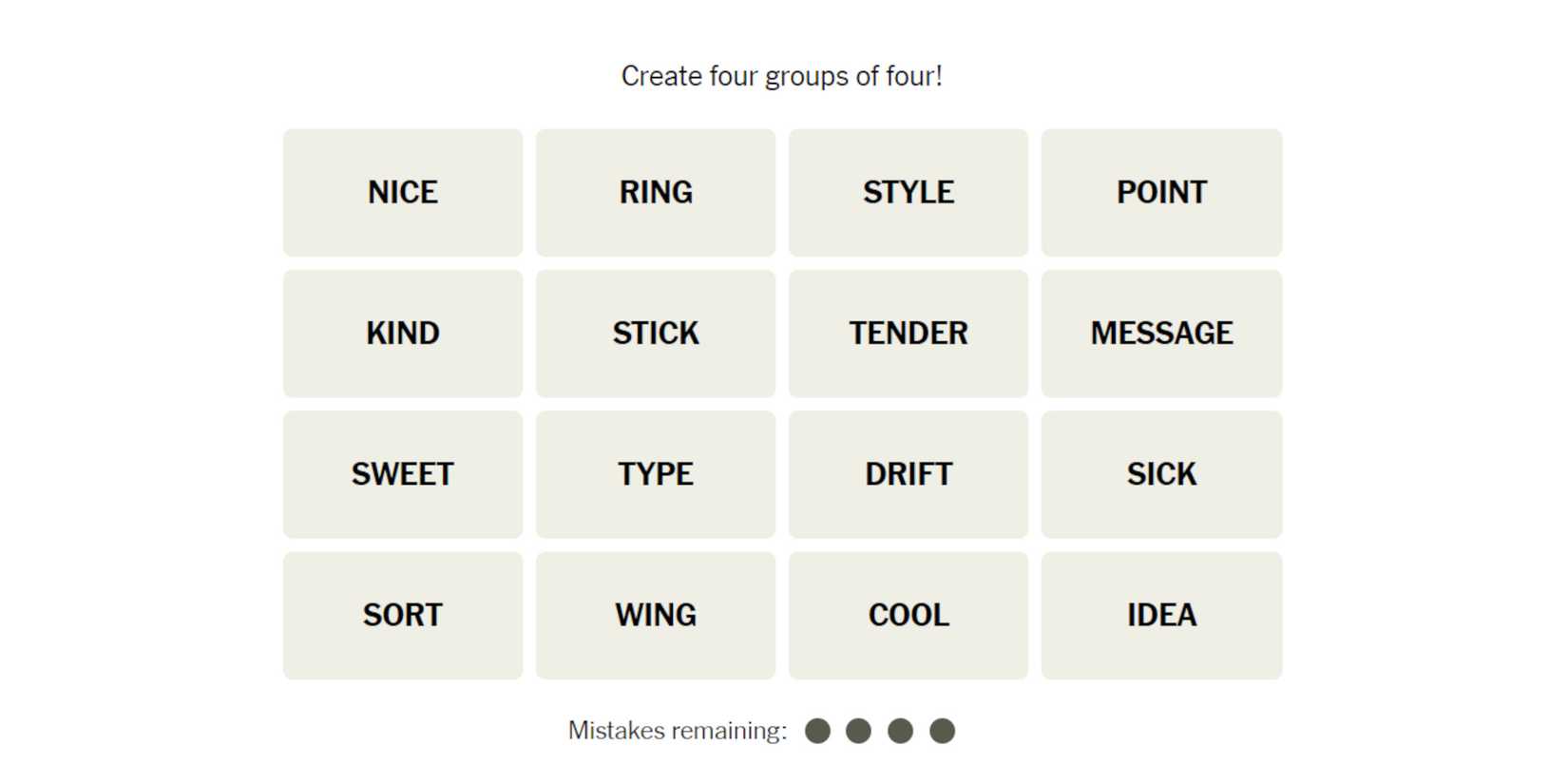Click the first mistakes remaining dot
Image resolution: width=1568 pixels, height=784 pixels.
click(x=817, y=731)
